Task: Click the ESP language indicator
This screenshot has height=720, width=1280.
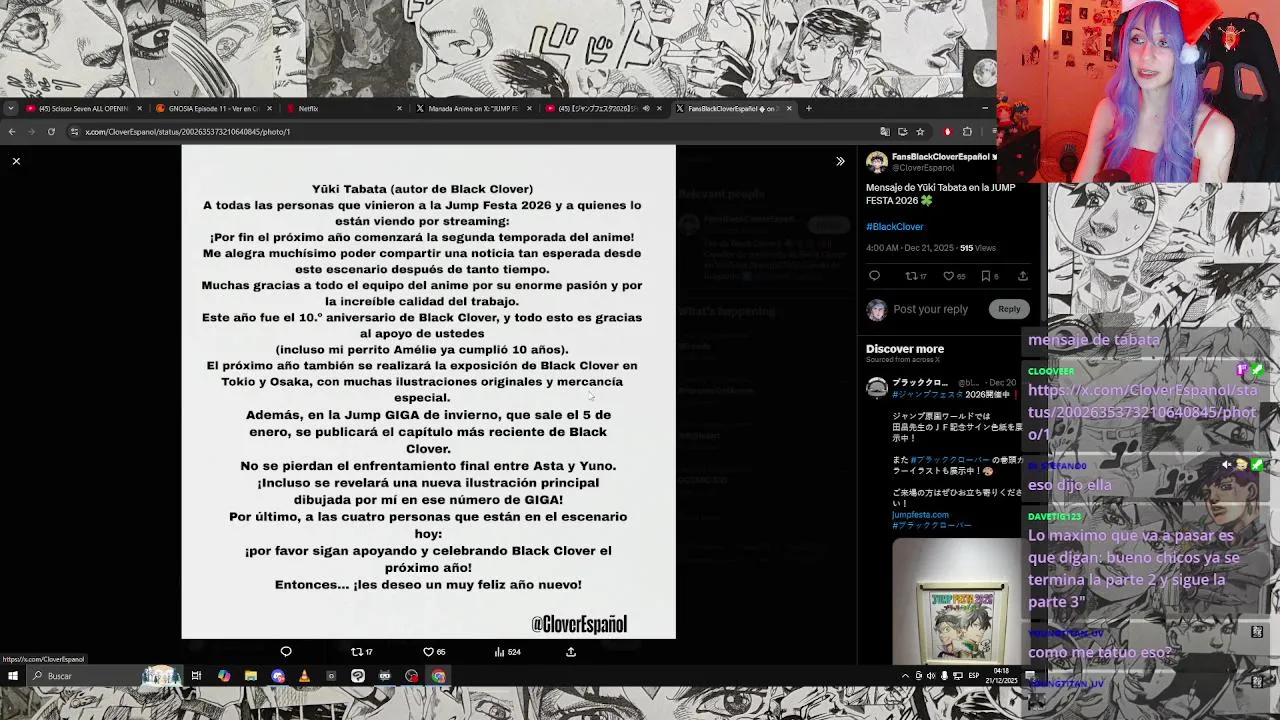Action: coord(975,676)
